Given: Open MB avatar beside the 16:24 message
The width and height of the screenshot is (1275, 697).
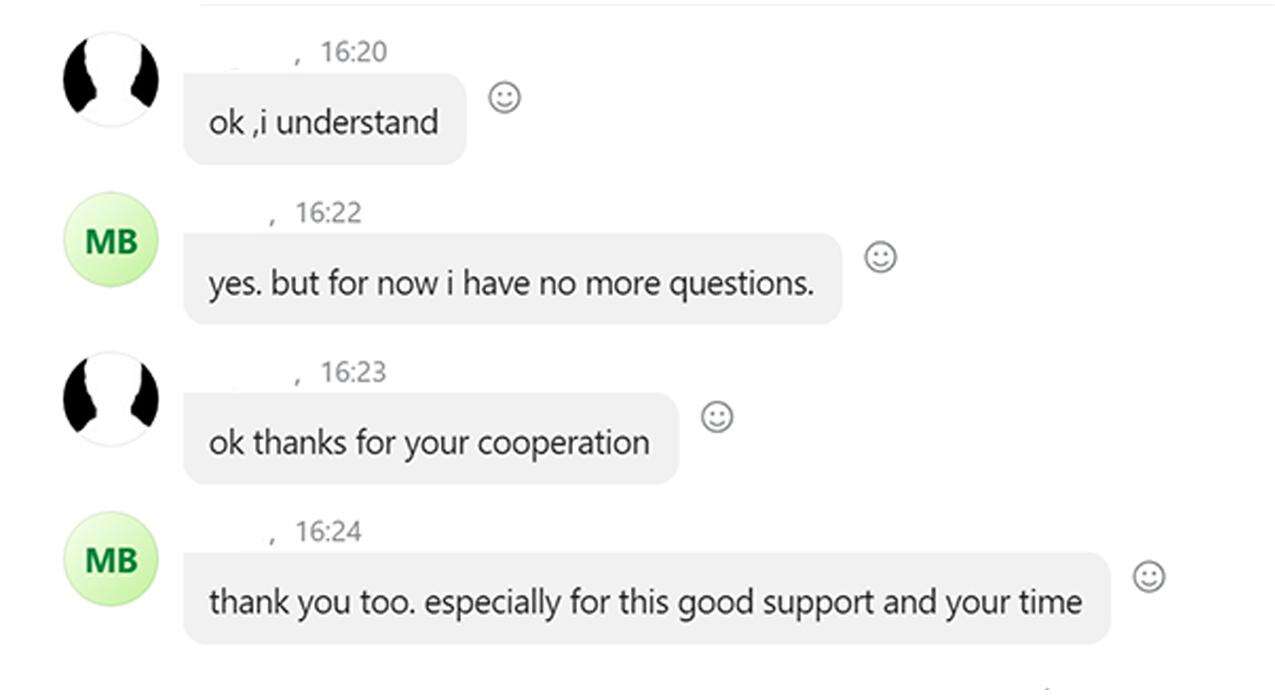Looking at the screenshot, I should click(x=111, y=559).
